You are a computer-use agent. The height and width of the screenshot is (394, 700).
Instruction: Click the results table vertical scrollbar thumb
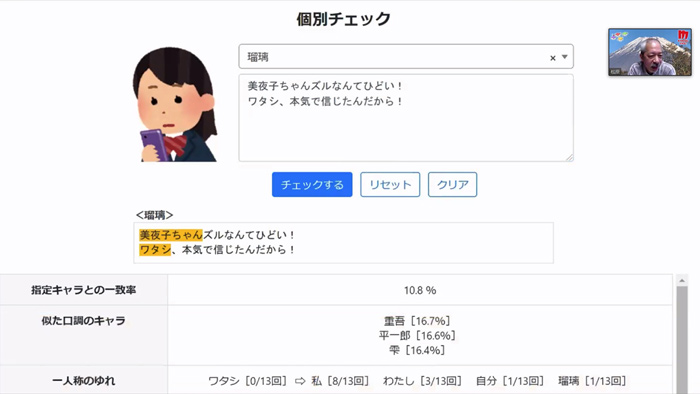[682, 340]
